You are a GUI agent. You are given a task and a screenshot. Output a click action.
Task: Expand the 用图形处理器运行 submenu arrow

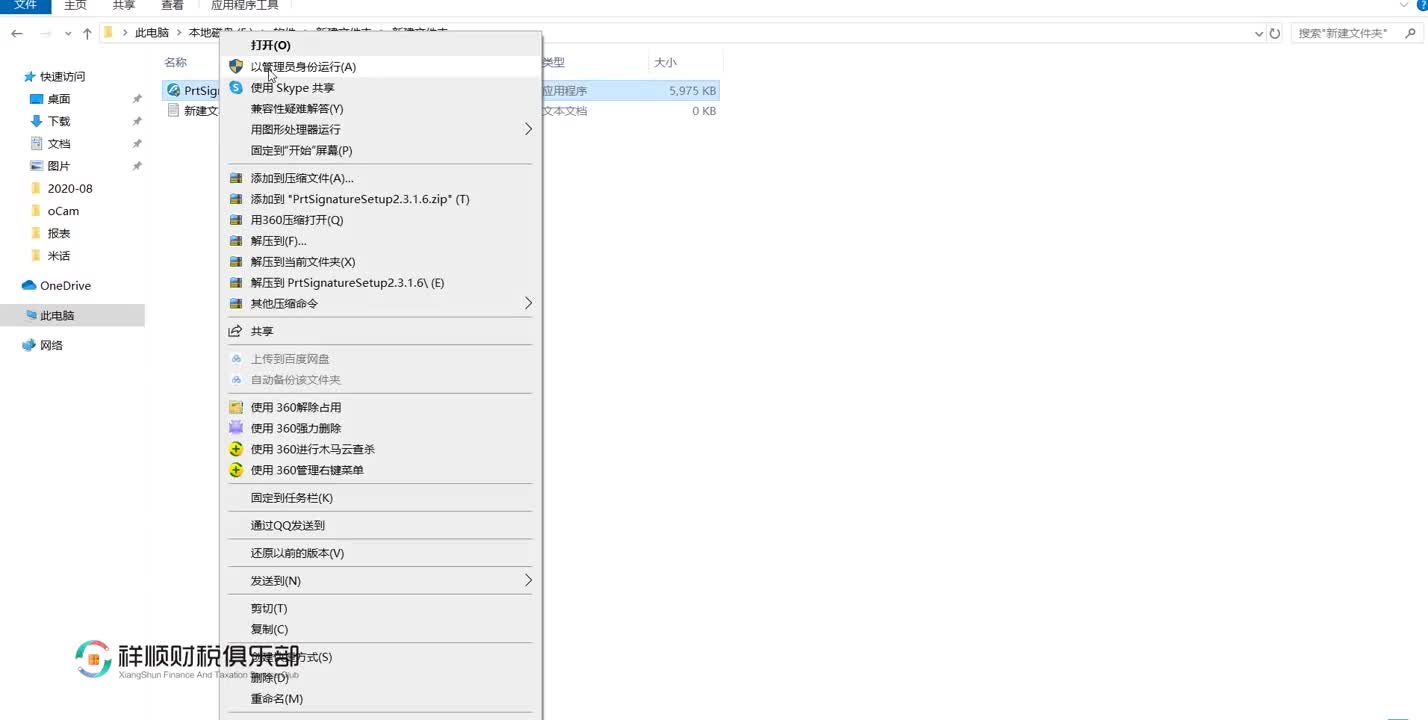(x=528, y=129)
